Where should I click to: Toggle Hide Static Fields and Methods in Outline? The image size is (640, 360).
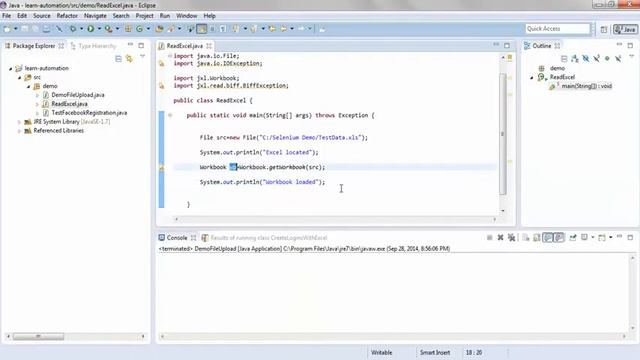pos(597,59)
